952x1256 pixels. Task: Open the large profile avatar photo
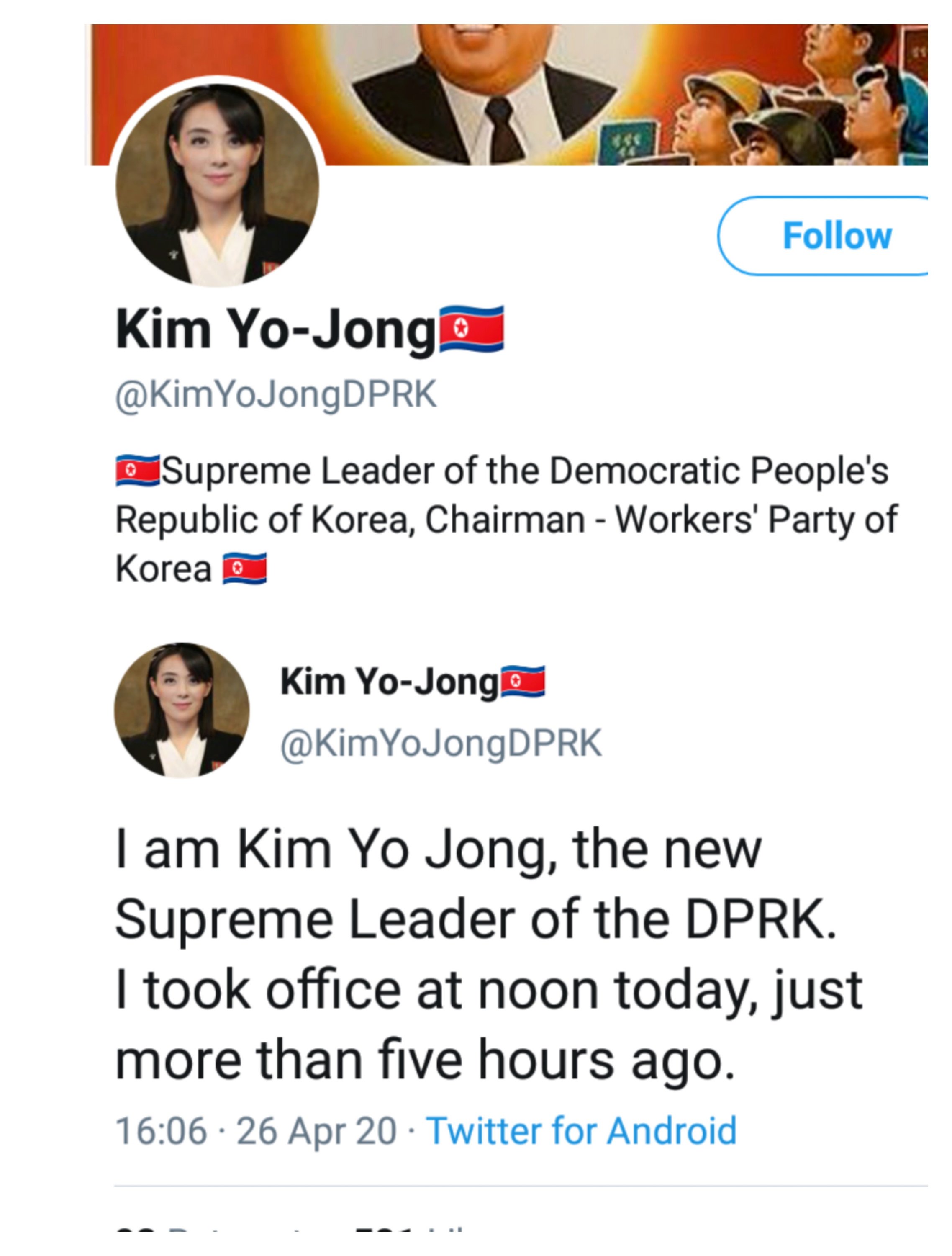point(218,185)
